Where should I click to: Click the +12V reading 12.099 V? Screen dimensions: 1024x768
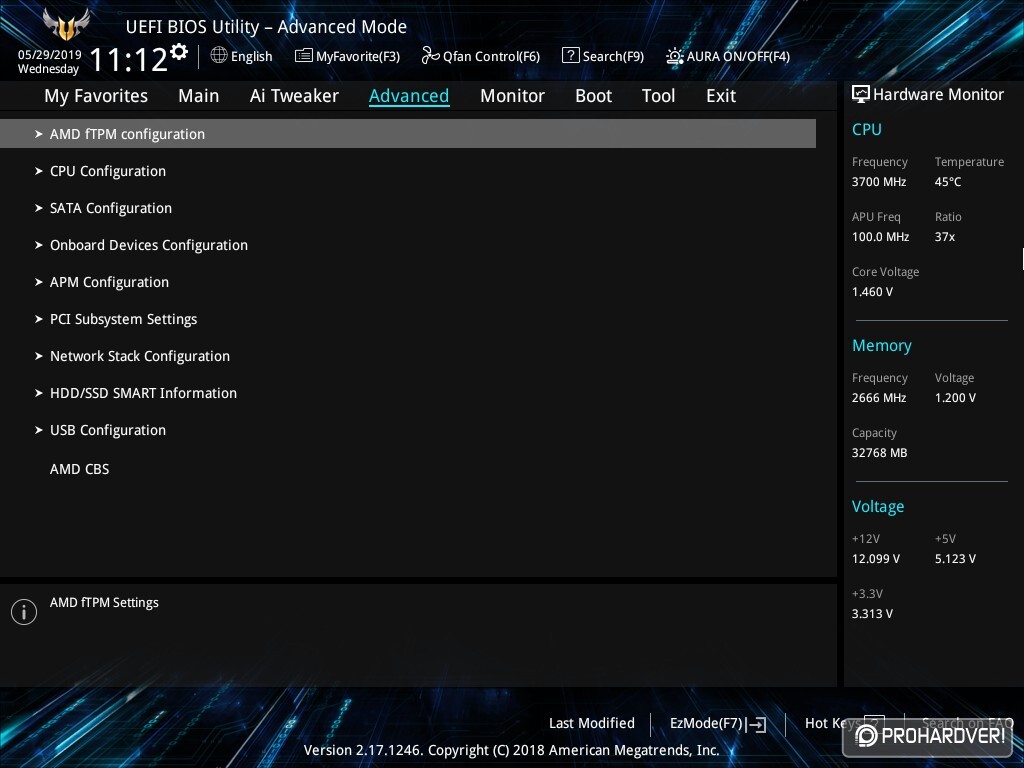point(876,559)
